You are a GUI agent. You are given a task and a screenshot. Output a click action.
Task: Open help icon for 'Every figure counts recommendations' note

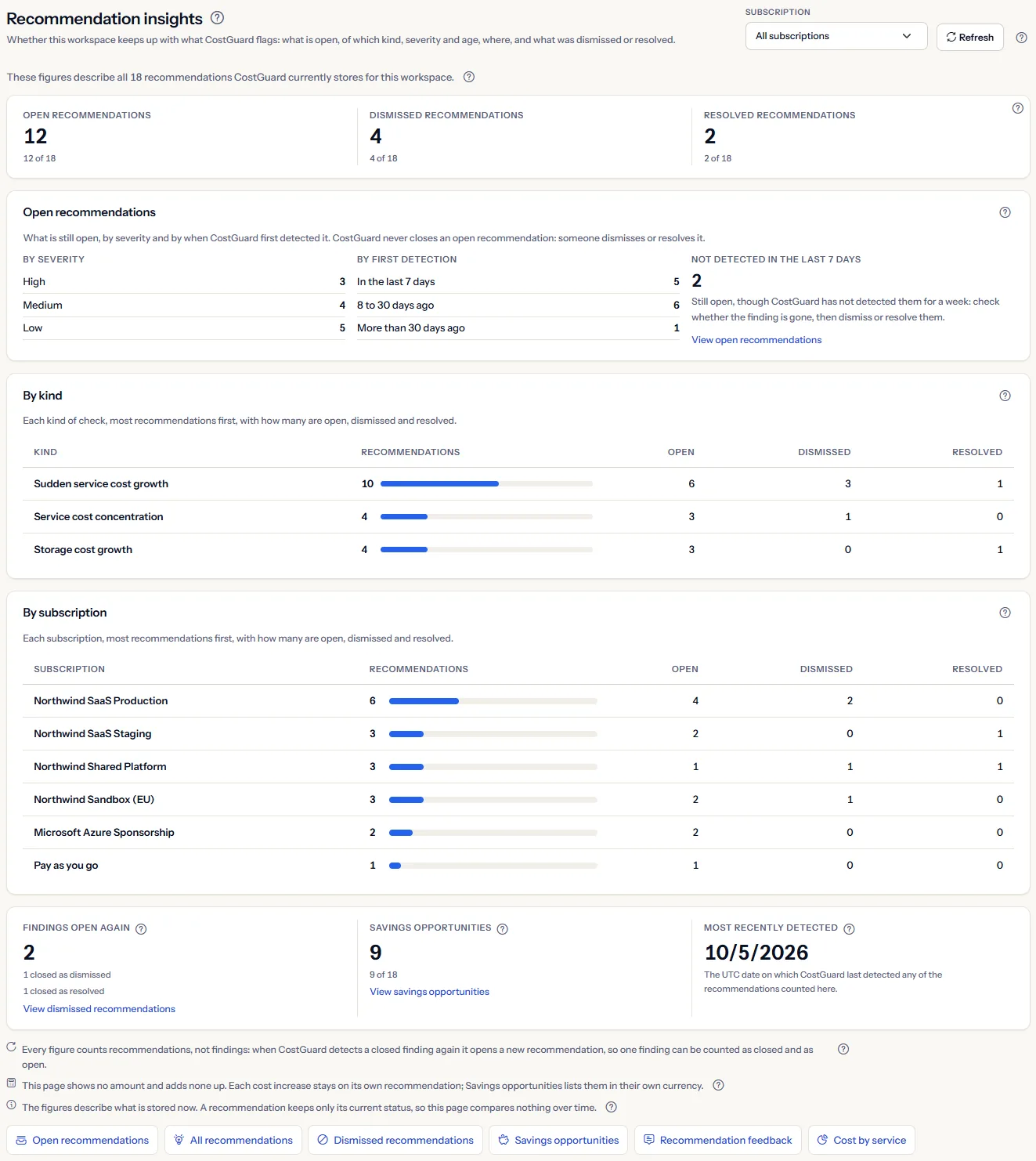point(843,1049)
